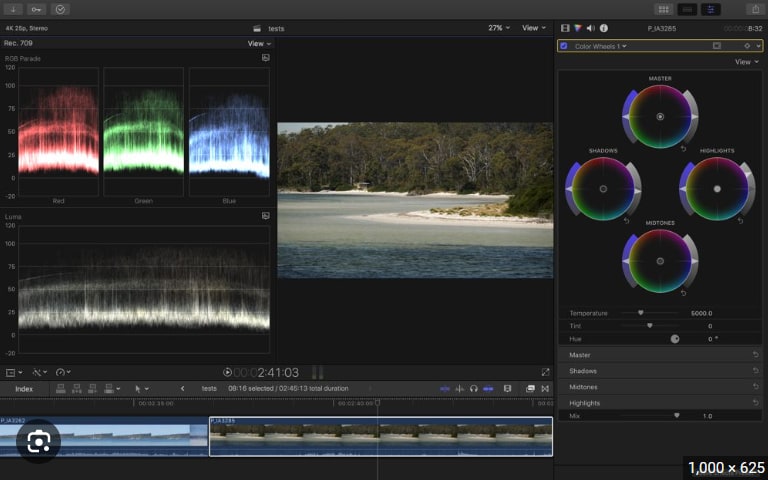The height and width of the screenshot is (480, 768).
Task: Show the browser grid icon
Action: point(664,9)
